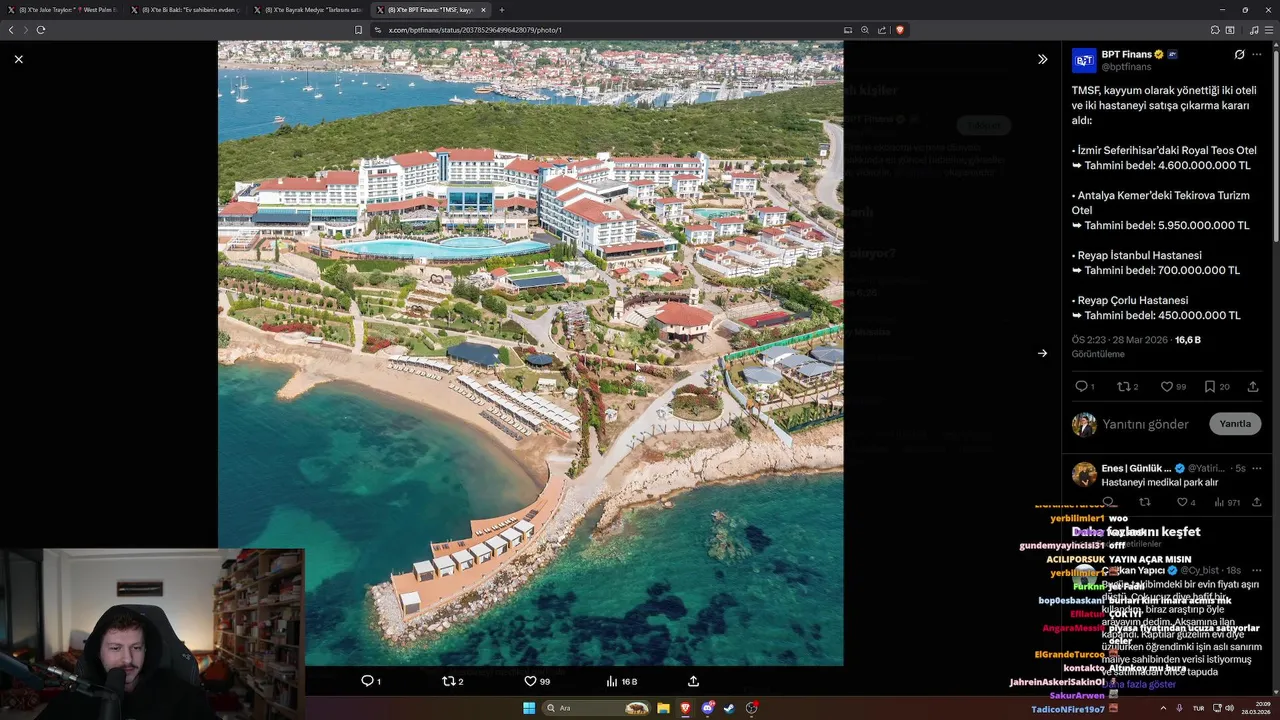The width and height of the screenshot is (1280, 720).
Task: Like the tweet with 99 likes in panel
Action: click(x=1172, y=386)
